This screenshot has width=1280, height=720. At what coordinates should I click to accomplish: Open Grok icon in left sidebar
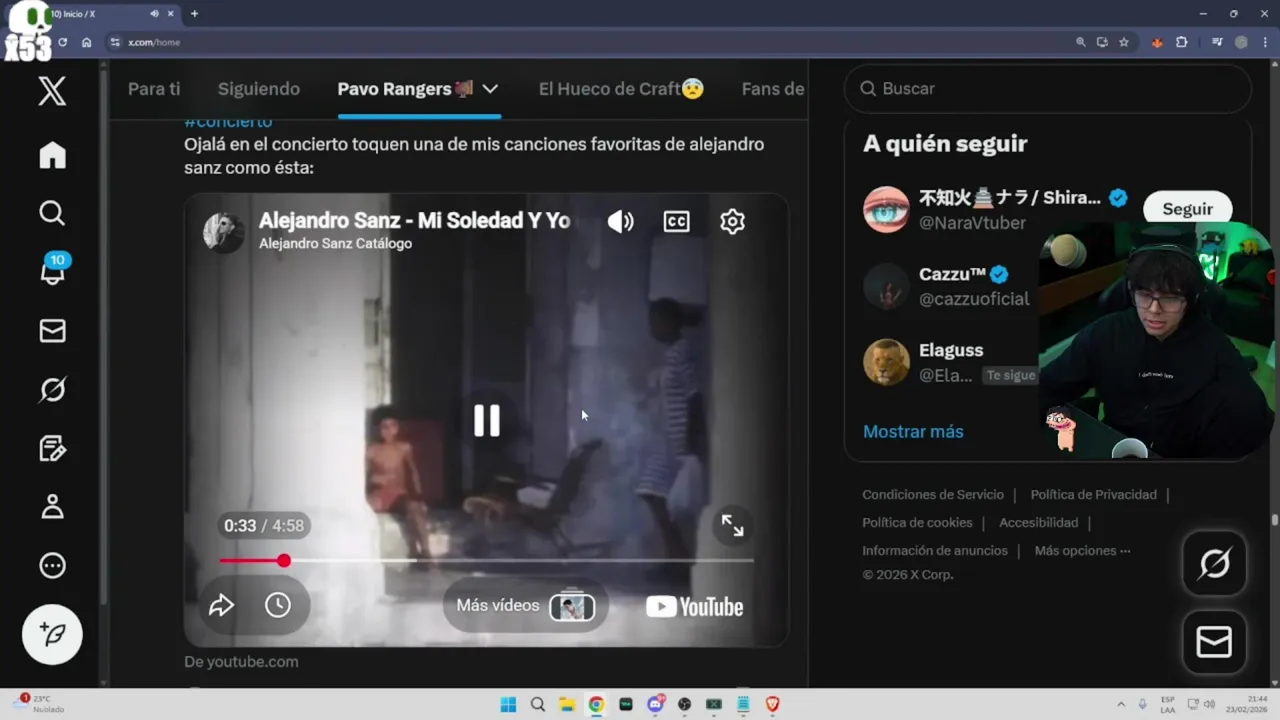click(x=52, y=389)
